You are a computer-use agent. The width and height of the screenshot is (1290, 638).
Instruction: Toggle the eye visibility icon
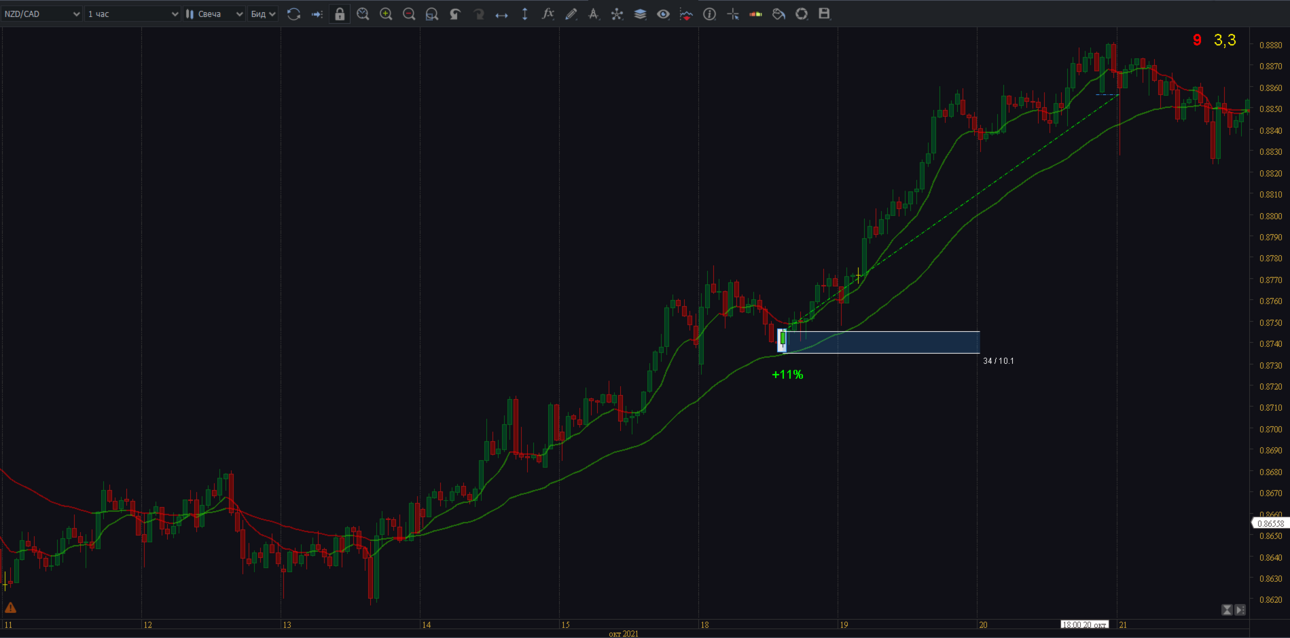pyautogui.click(x=663, y=14)
